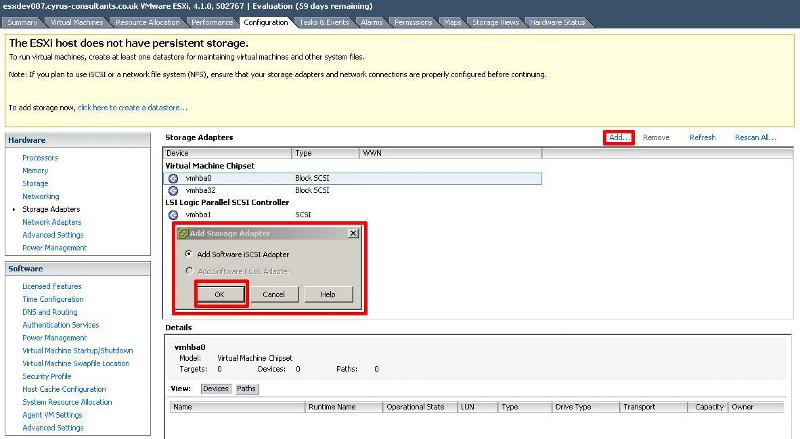This screenshot has width=800, height=439.
Task: Close the Add Storage Adapter dialog
Action: [x=353, y=233]
